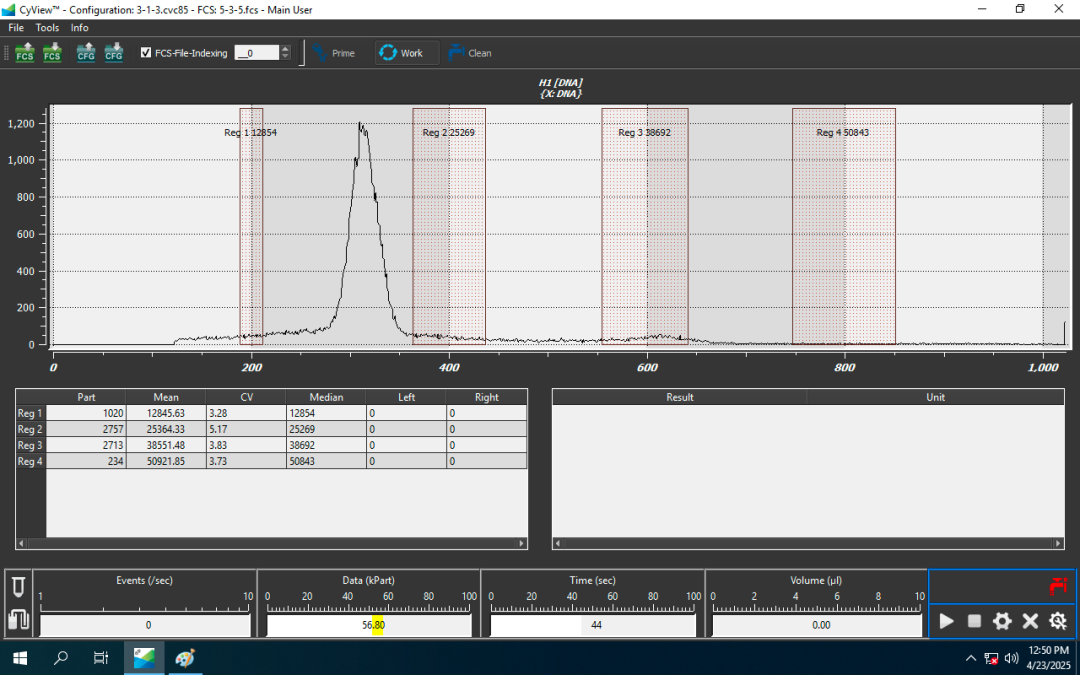1080x675 pixels.
Task: Select the Reg 4 region label on histogram
Action: coord(842,132)
